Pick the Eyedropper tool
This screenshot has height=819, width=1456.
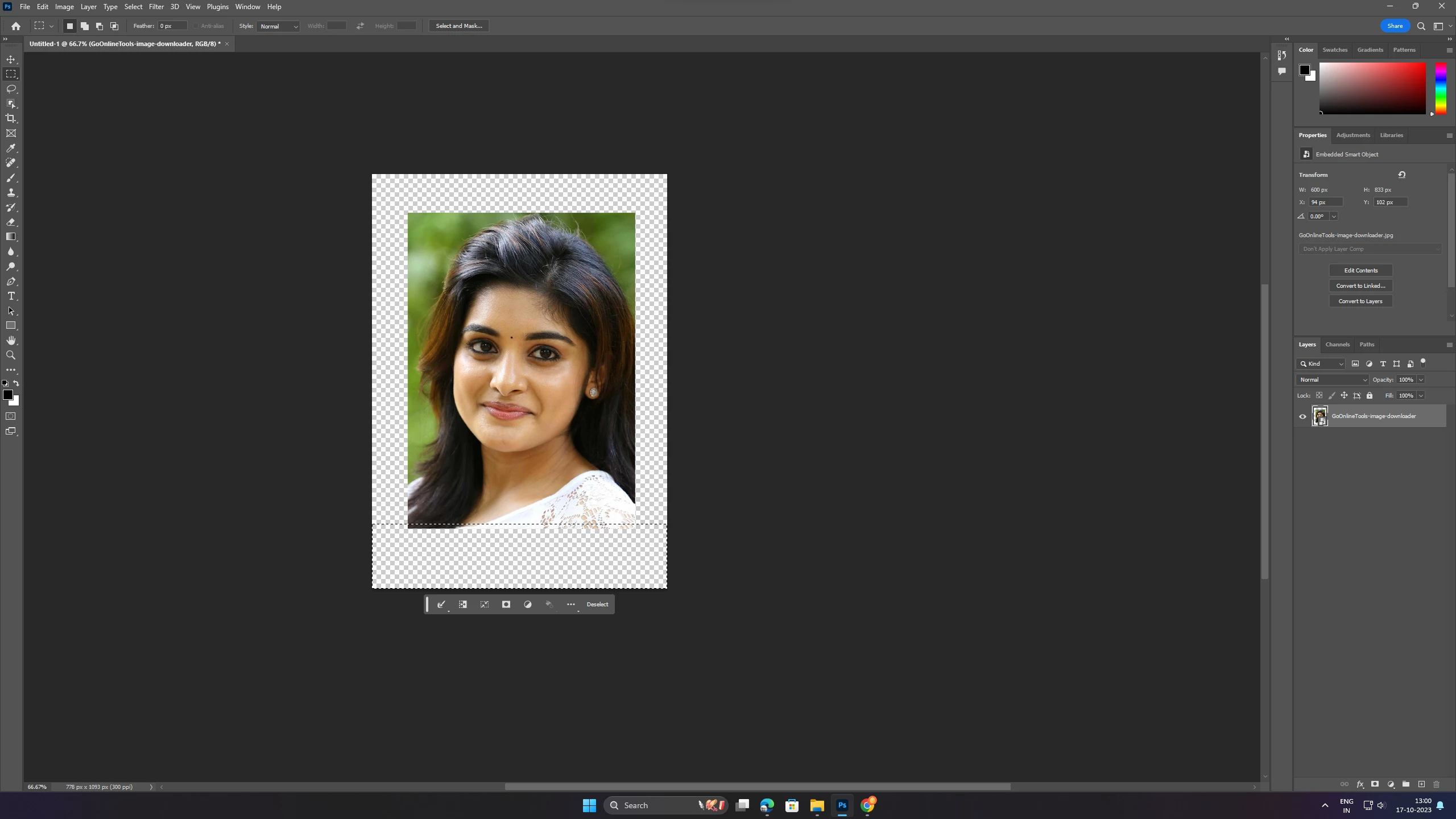click(11, 148)
